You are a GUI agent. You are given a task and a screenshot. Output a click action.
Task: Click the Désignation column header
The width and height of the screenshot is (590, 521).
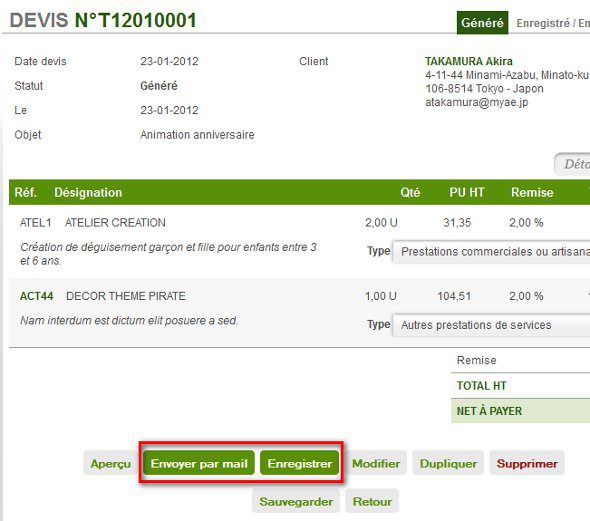tap(88, 192)
